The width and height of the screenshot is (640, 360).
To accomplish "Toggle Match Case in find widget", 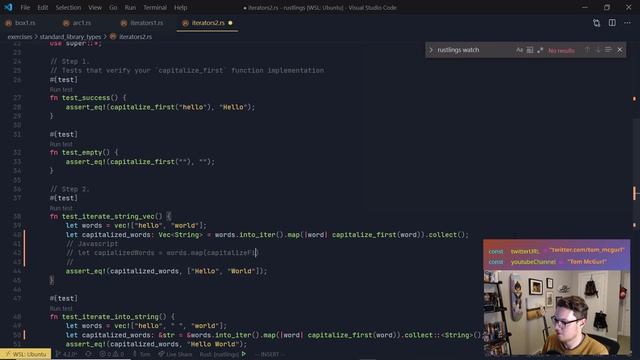I will 519,50.
